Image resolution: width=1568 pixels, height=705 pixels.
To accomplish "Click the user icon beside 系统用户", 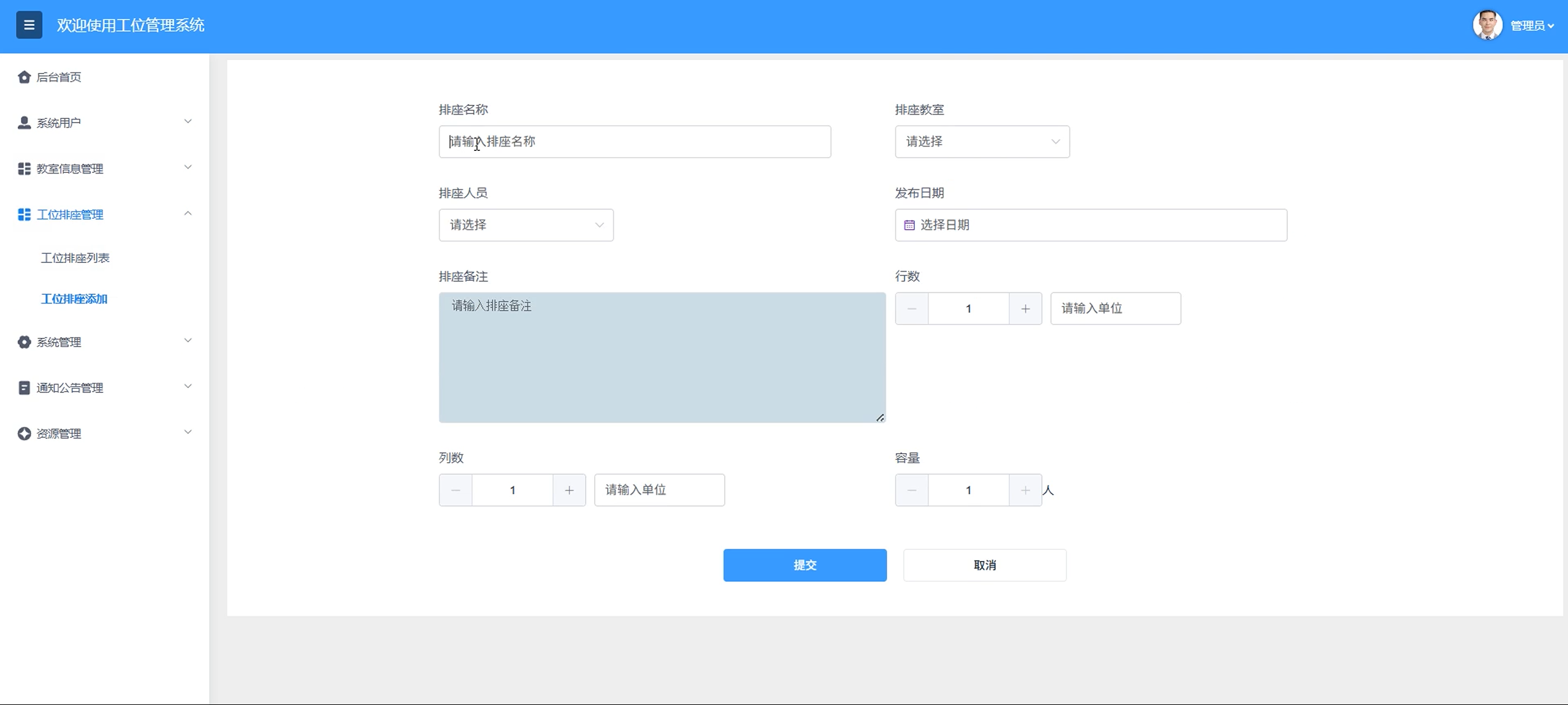I will 24,123.
